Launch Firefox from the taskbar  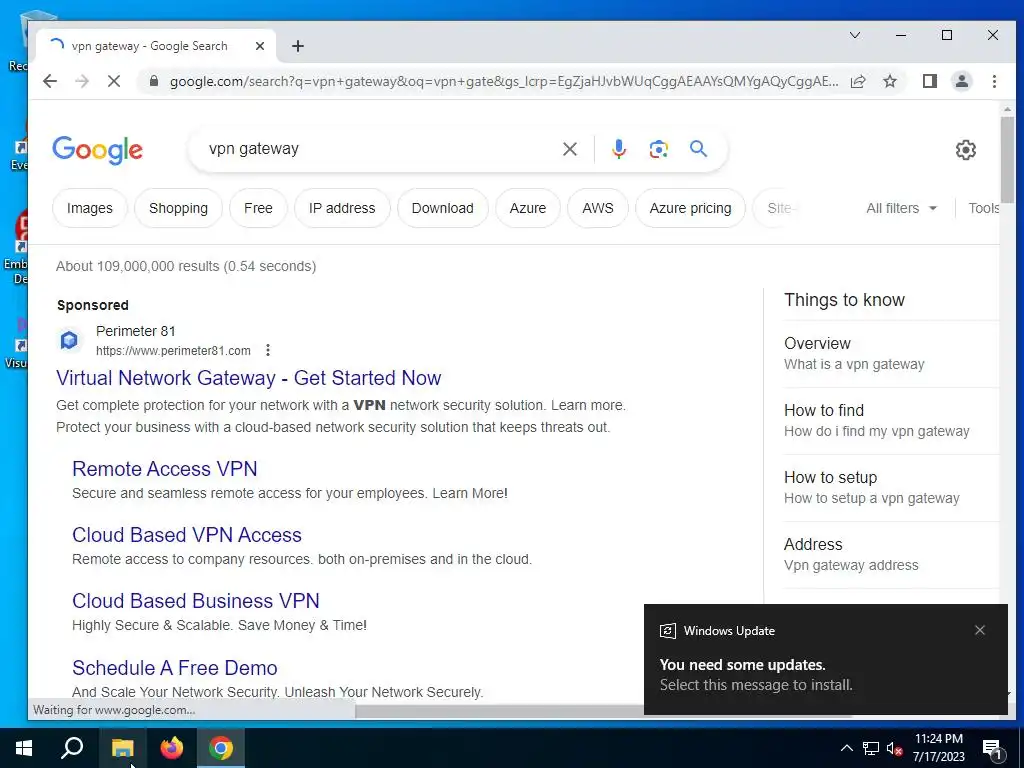coord(172,748)
